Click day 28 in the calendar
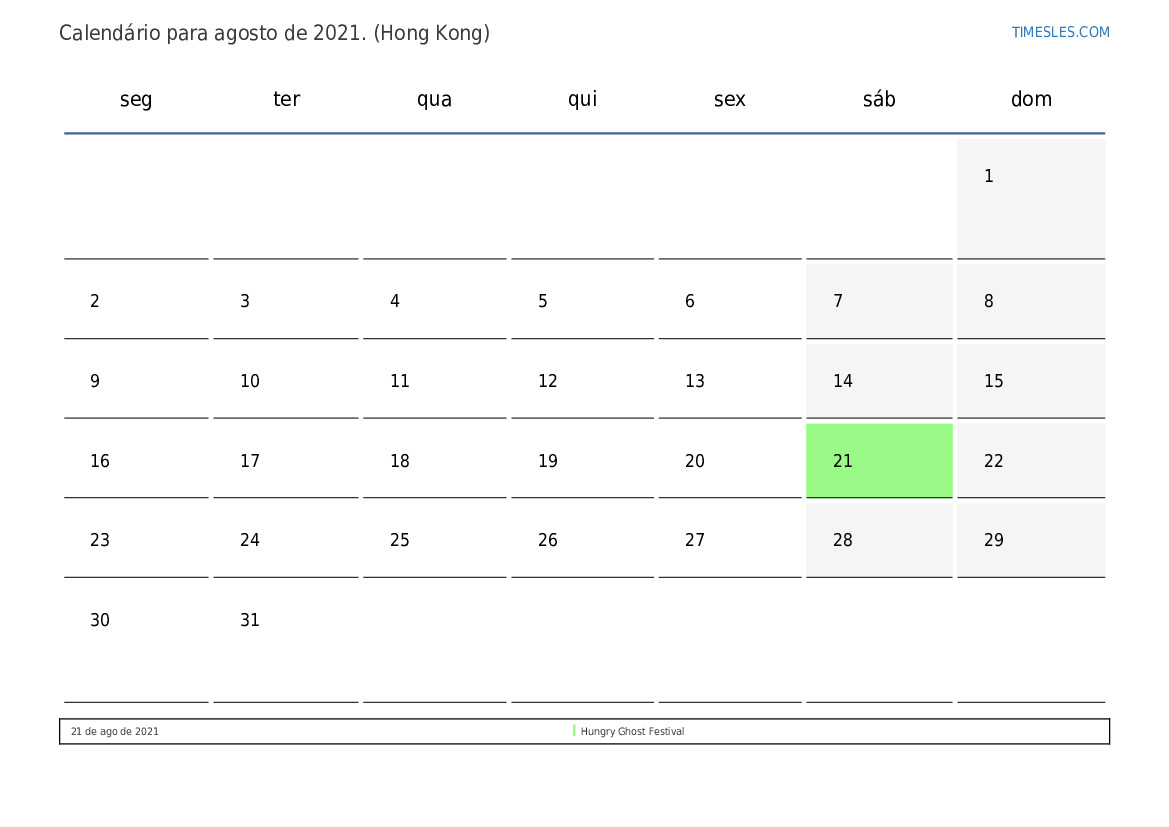 [879, 541]
